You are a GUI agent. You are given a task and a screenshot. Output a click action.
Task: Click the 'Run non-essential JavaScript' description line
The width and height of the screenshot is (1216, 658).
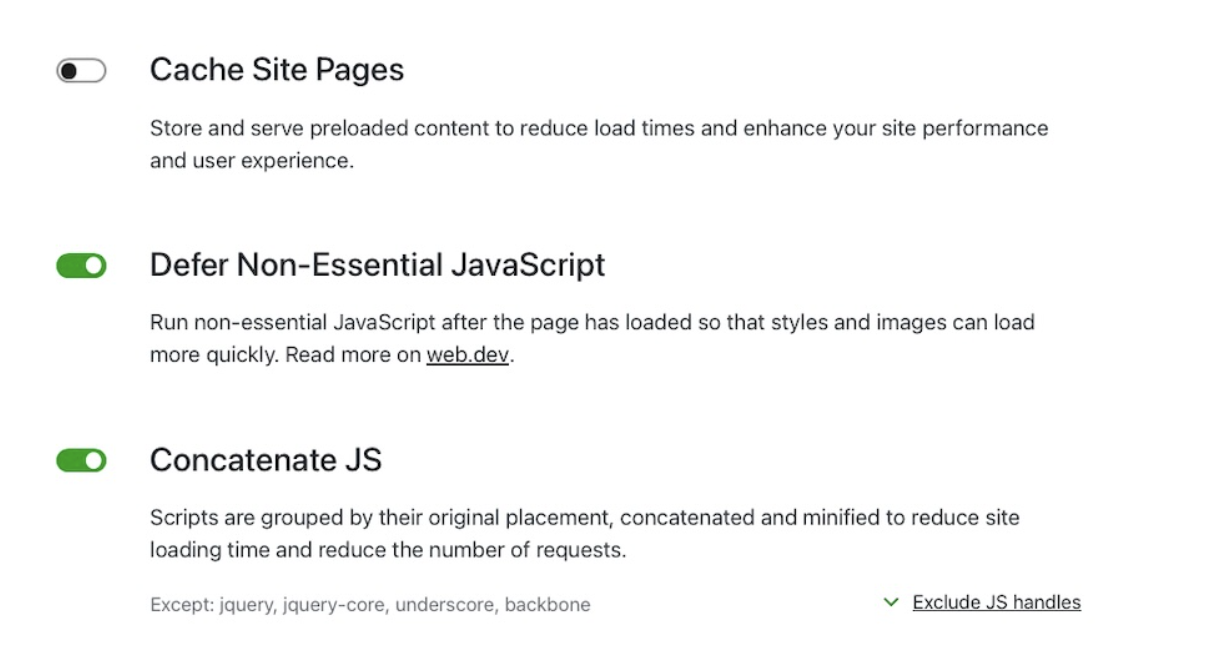591,323
